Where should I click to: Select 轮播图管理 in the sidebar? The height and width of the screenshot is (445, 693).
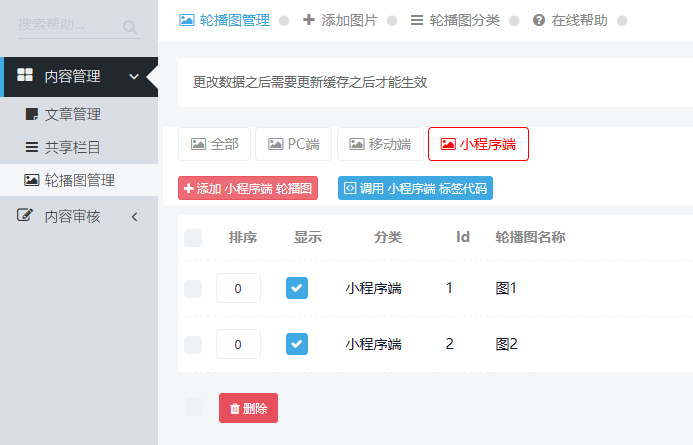(x=80, y=180)
